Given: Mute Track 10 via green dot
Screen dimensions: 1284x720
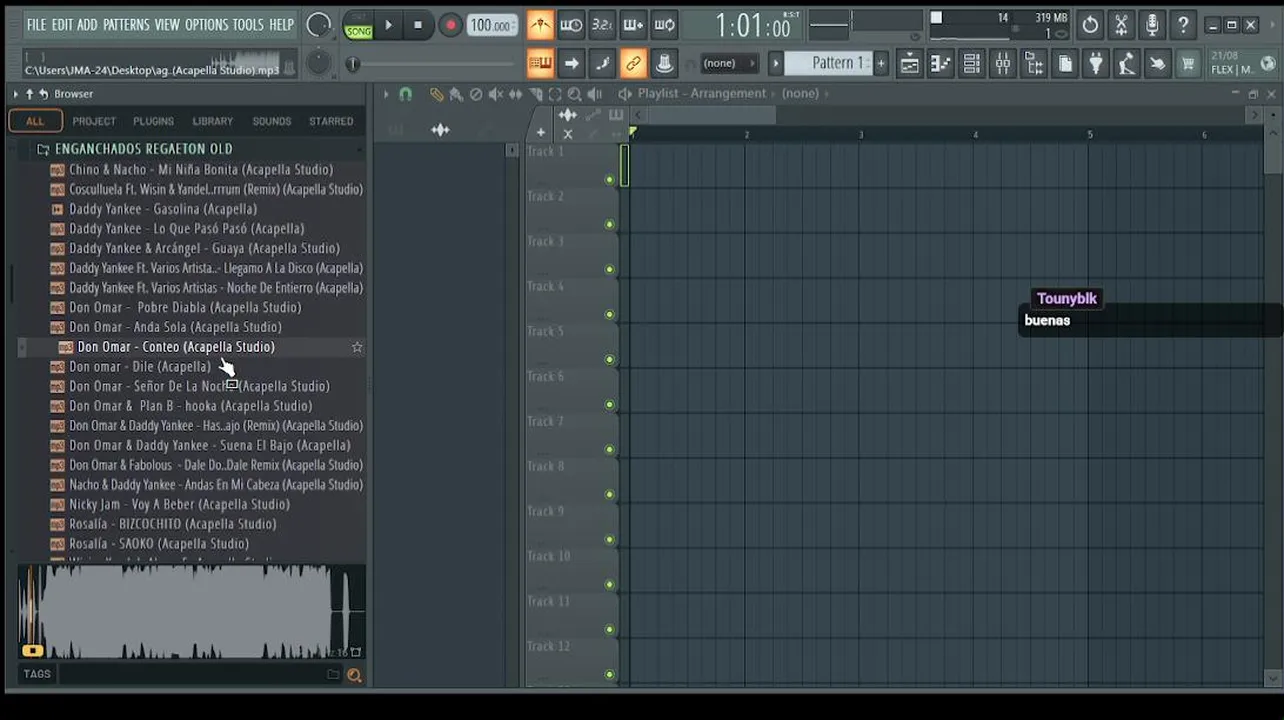Looking at the screenshot, I should (x=609, y=585).
